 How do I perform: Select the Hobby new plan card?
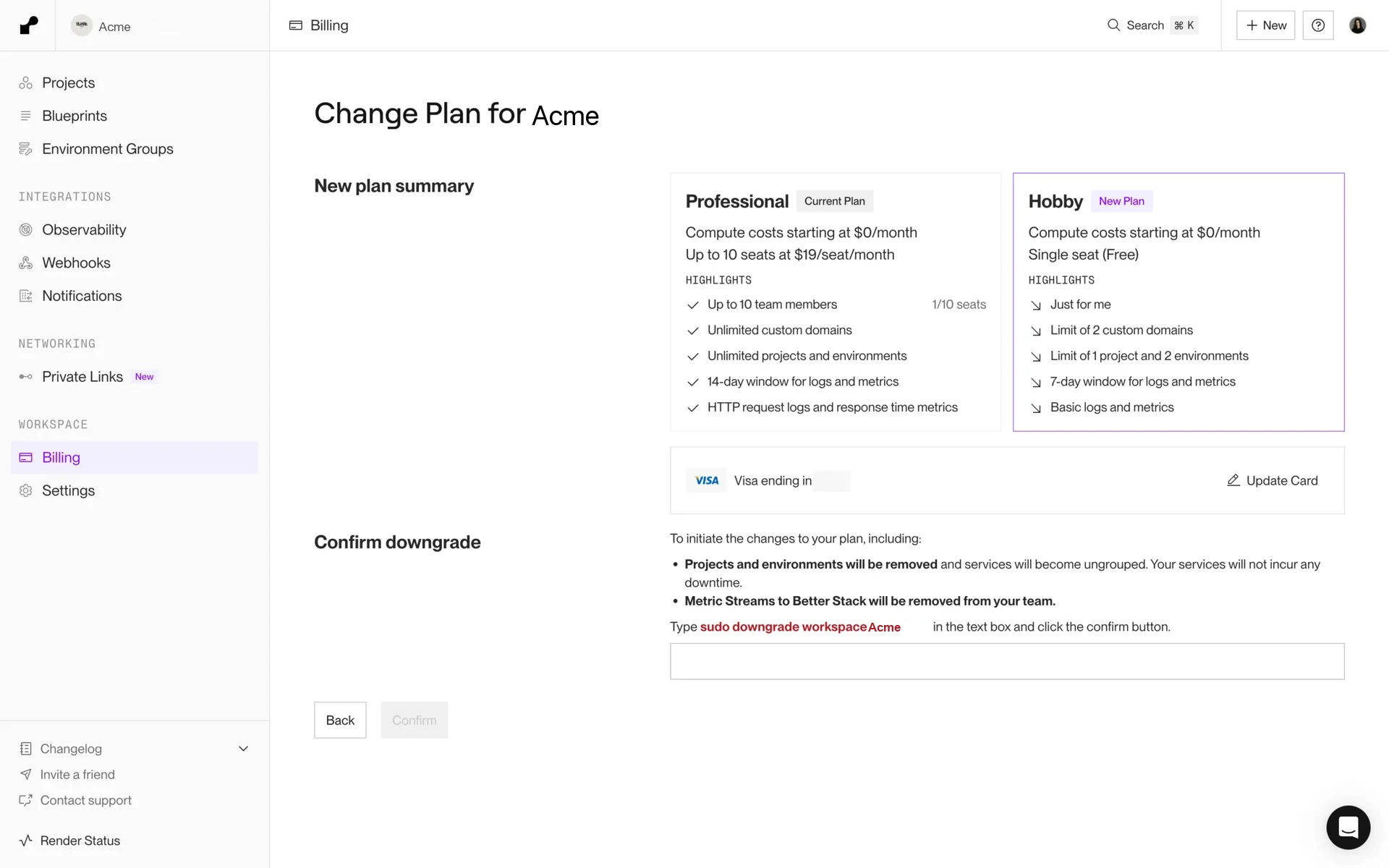point(1178,302)
